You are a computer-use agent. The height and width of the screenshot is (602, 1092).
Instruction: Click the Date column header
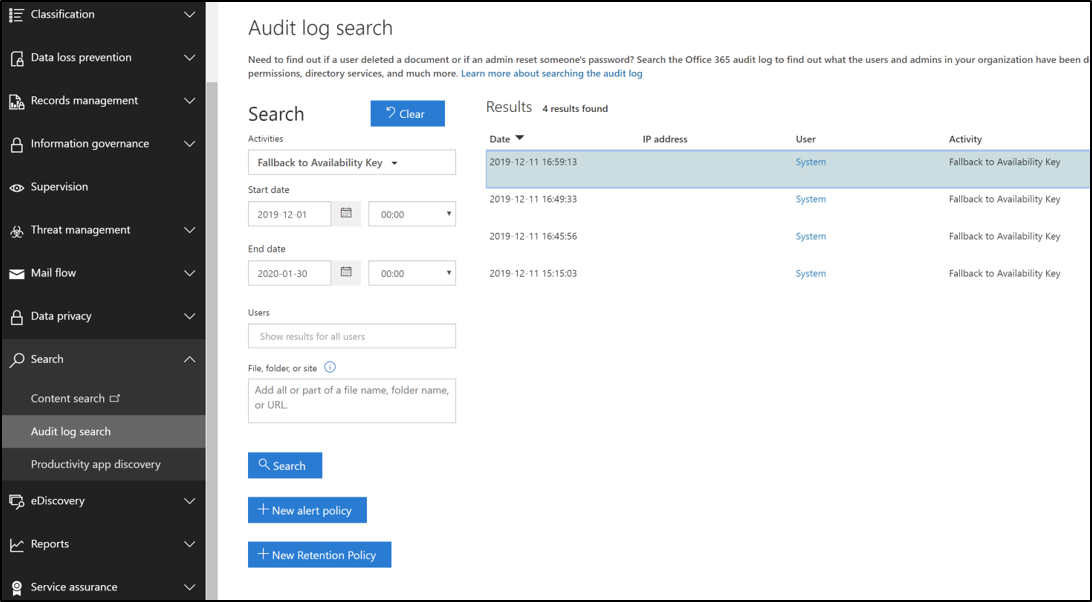coord(499,139)
